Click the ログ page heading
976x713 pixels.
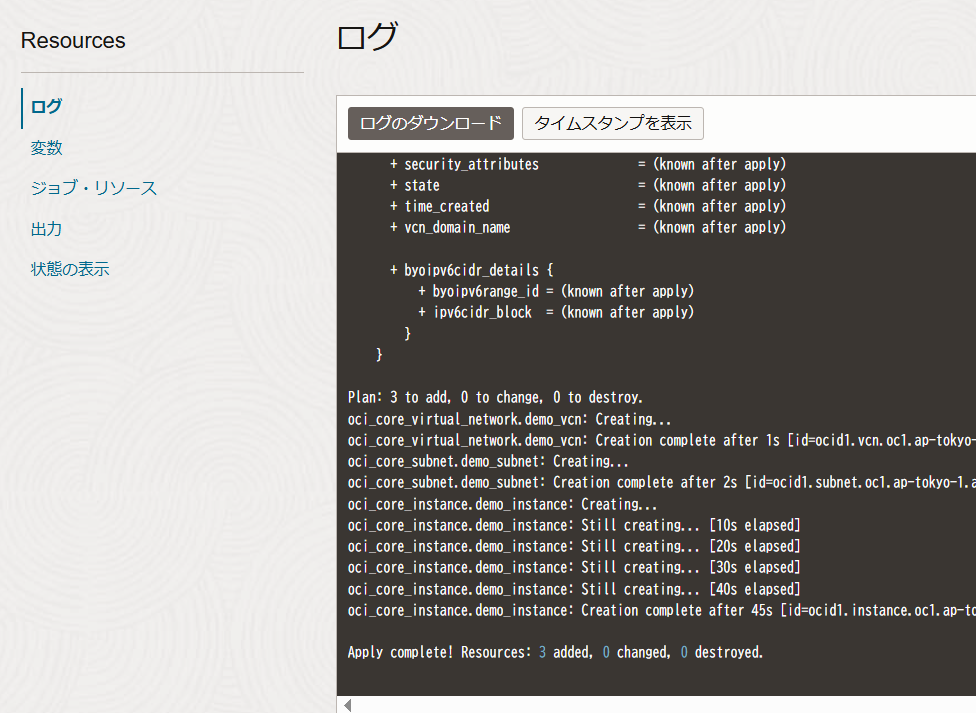(x=367, y=36)
